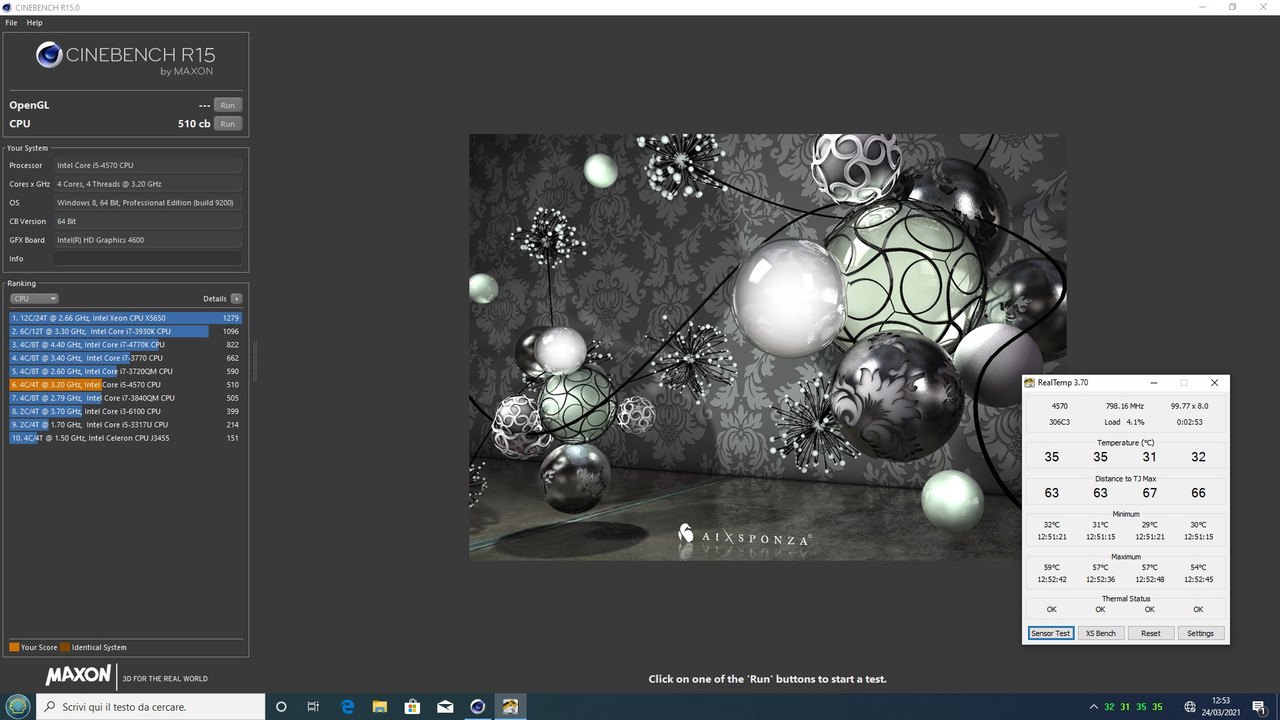Click the CPU score 510 cb

coord(194,124)
